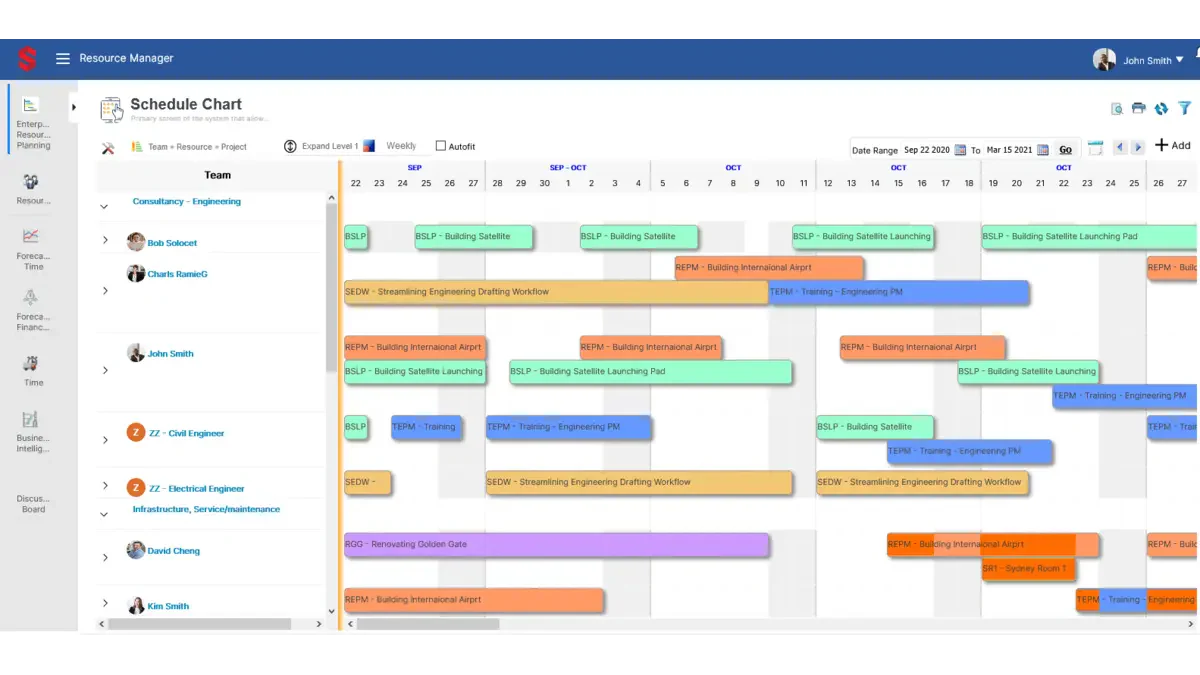Expand the ZZ - Electrical Engineer row

105,485
